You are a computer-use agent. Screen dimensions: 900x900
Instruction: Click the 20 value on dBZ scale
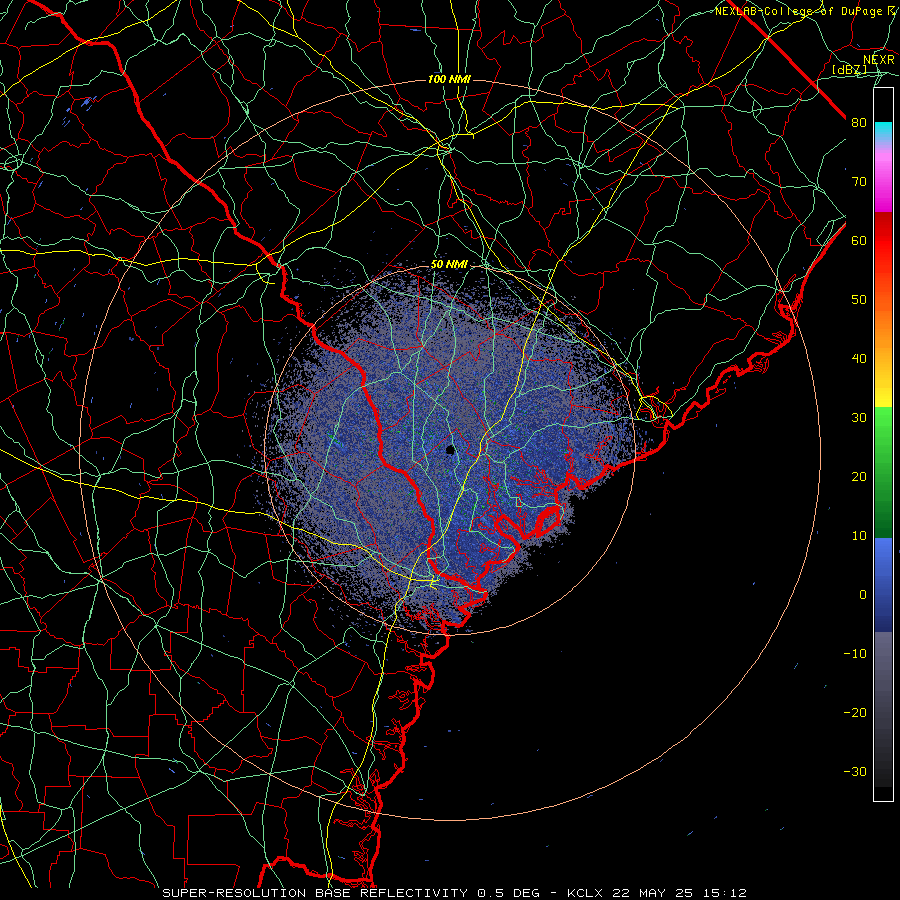(x=859, y=476)
